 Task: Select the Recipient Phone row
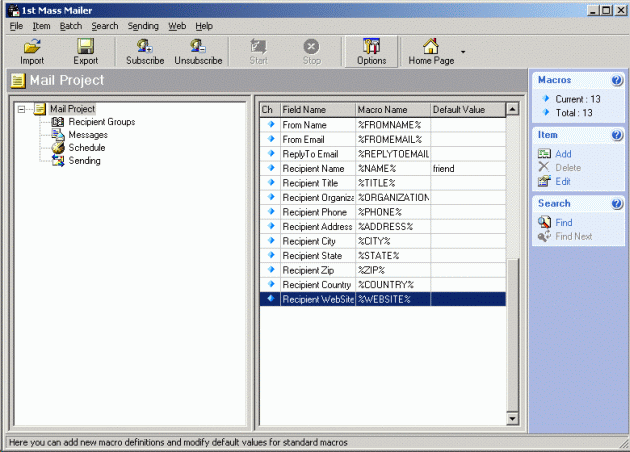tap(382, 212)
